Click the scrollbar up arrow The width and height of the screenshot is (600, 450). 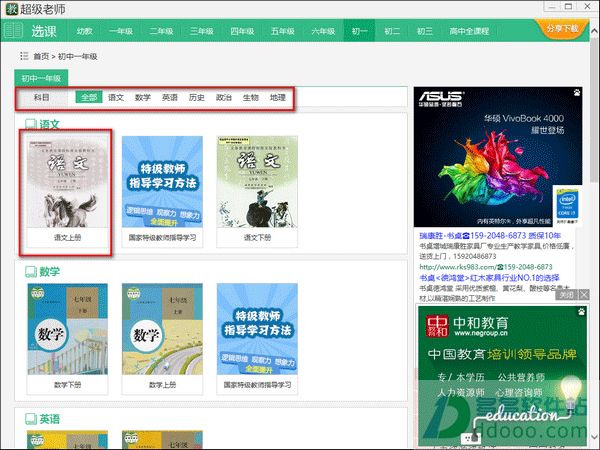coord(594,31)
